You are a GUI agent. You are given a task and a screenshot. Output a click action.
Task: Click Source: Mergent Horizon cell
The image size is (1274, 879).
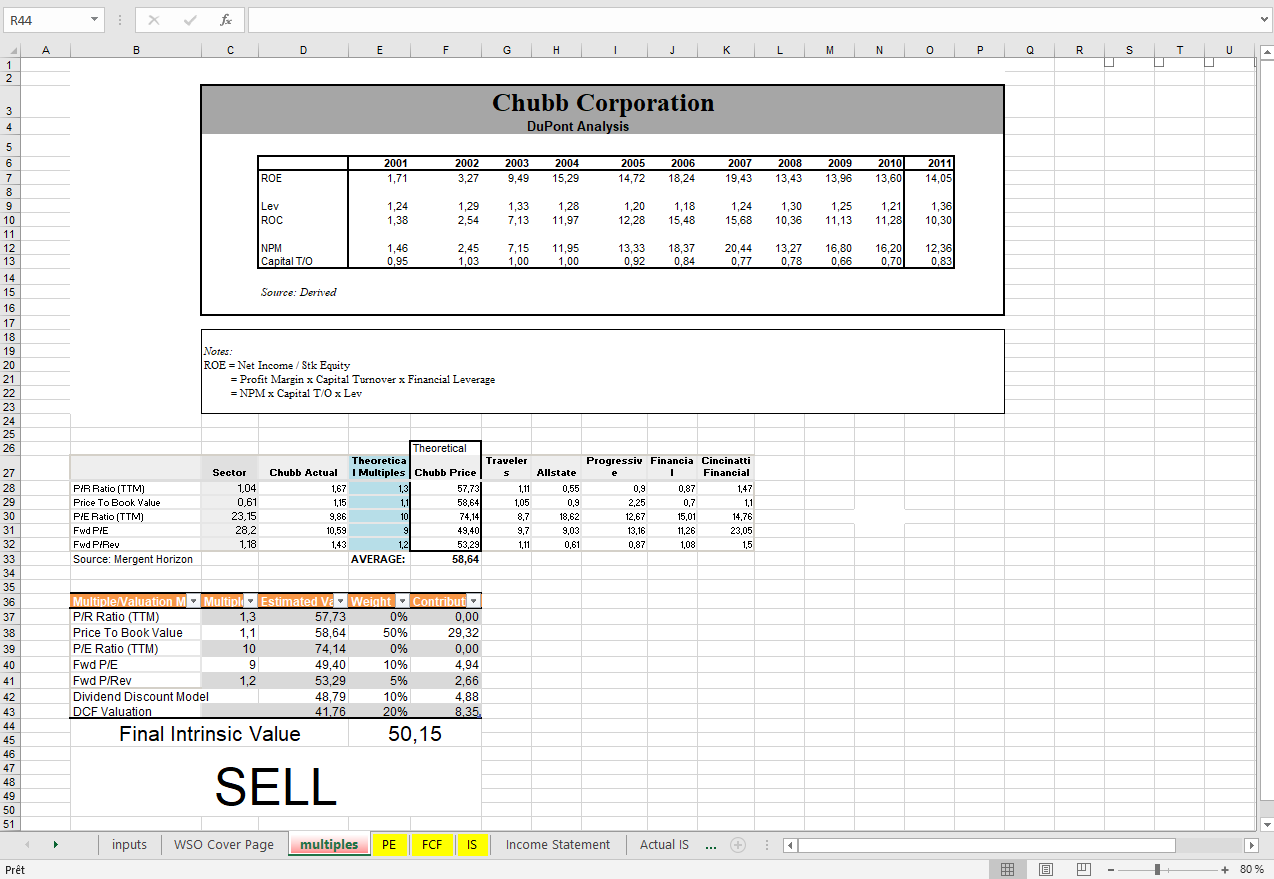[x=133, y=560]
